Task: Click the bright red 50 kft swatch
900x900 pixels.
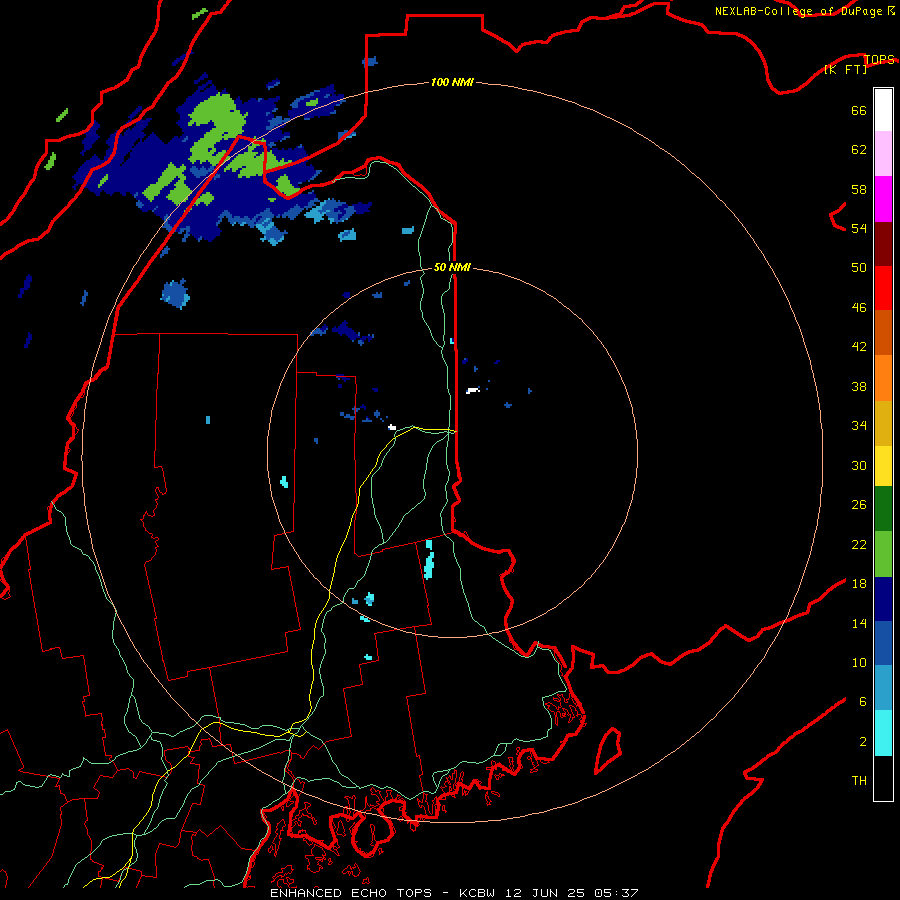Action: [x=883, y=288]
